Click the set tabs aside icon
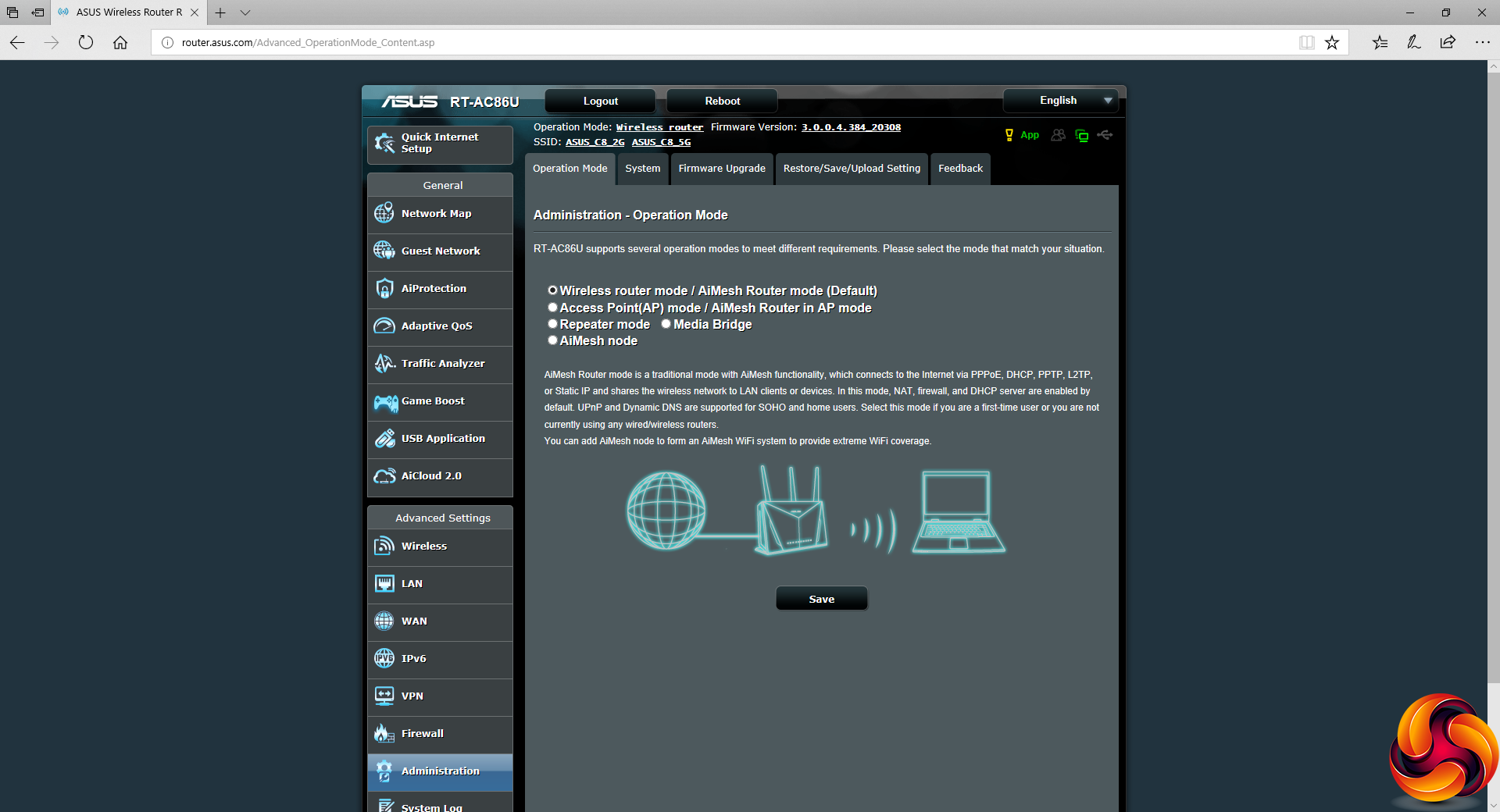 pyautogui.click(x=37, y=12)
